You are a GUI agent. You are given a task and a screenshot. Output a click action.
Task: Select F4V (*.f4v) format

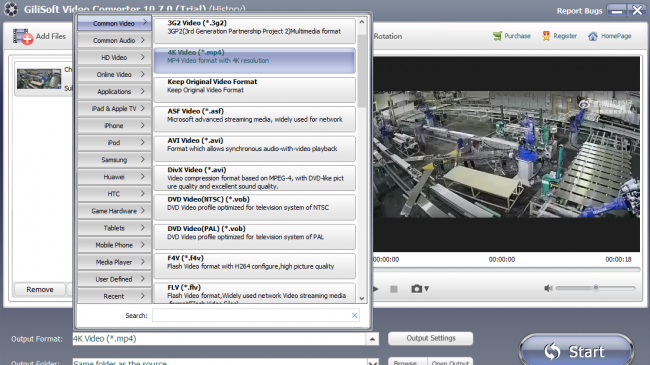(255, 266)
